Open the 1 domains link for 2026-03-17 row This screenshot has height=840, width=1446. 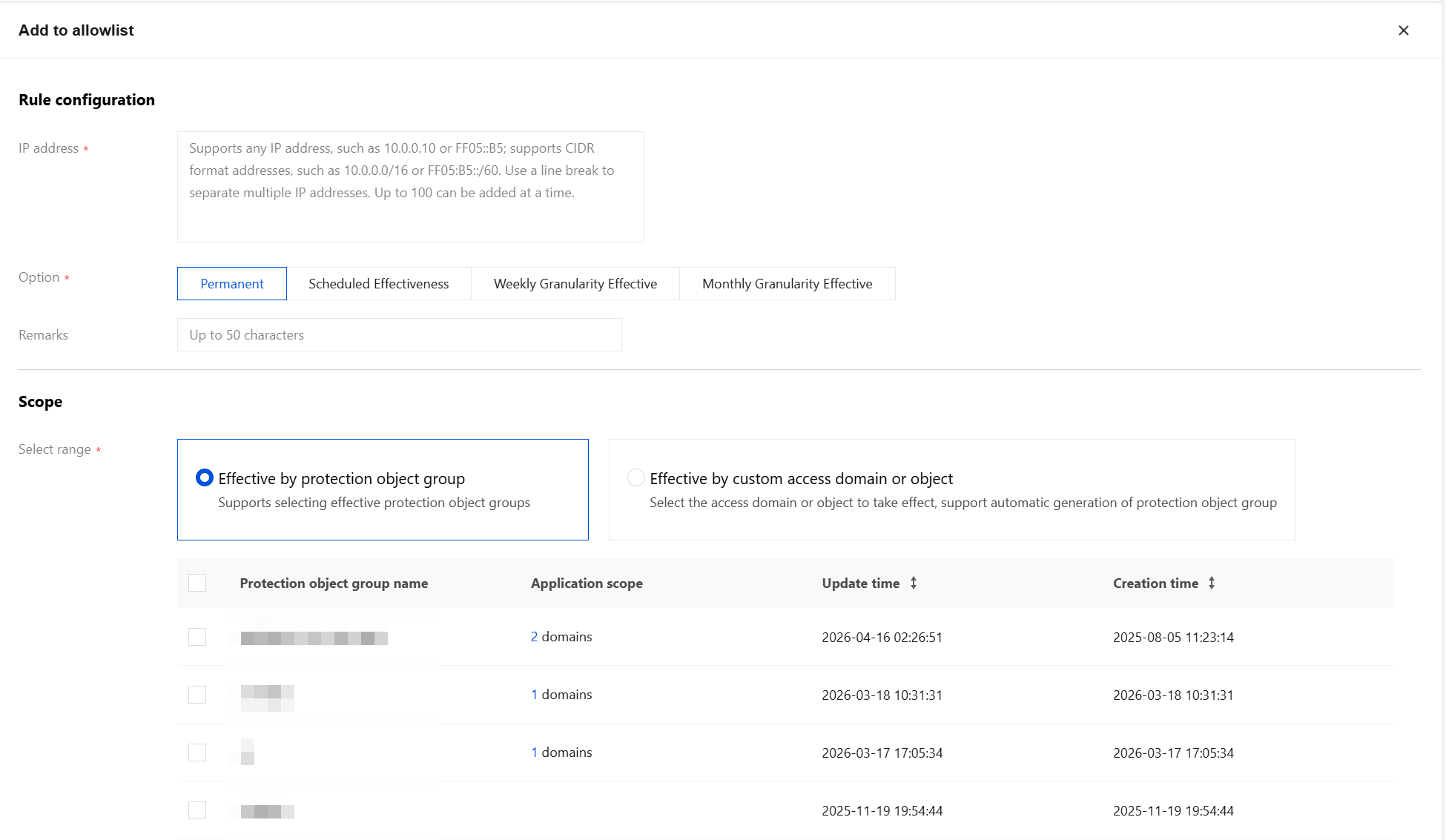(x=534, y=753)
